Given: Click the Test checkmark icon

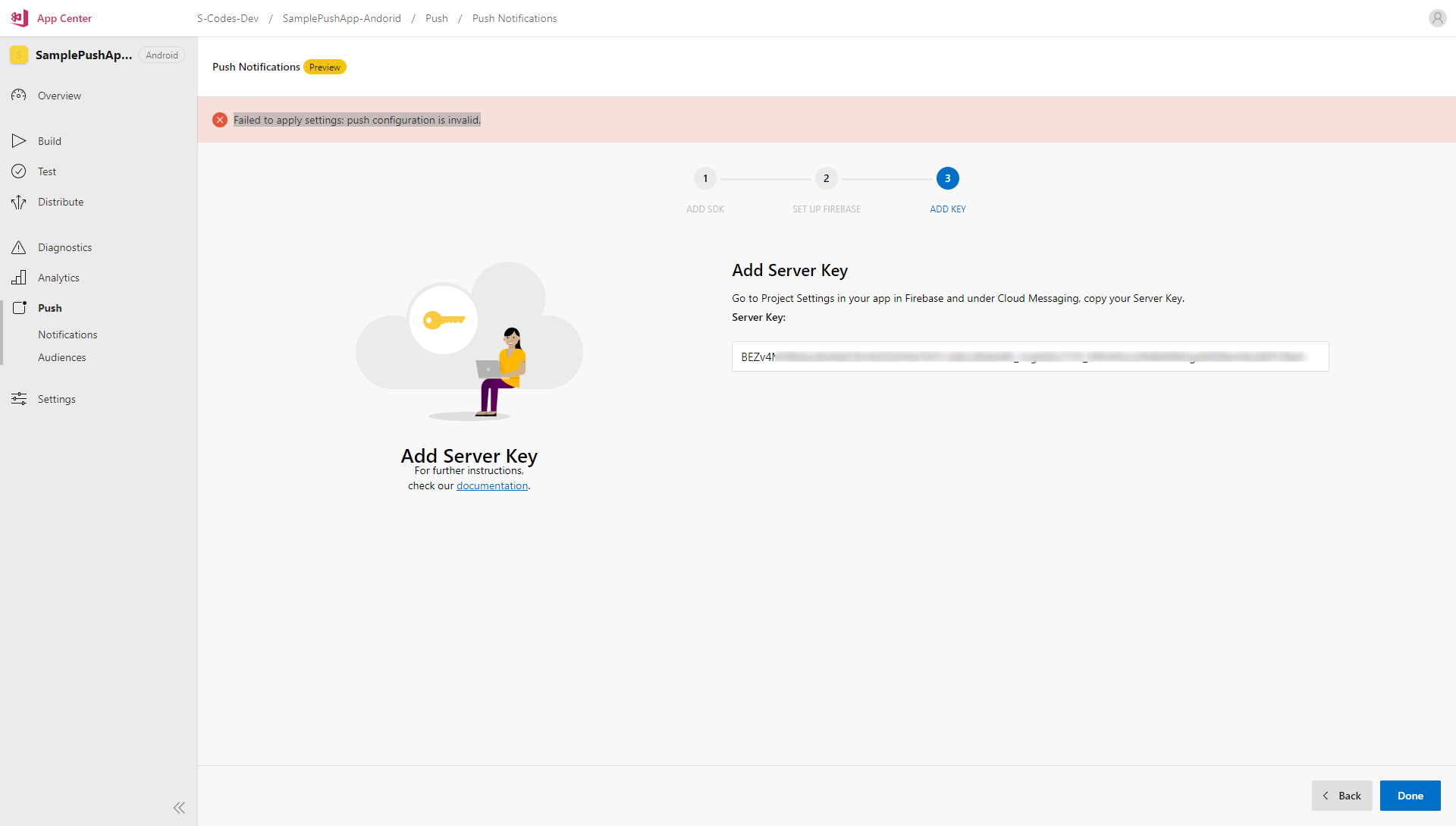Looking at the screenshot, I should (x=18, y=171).
